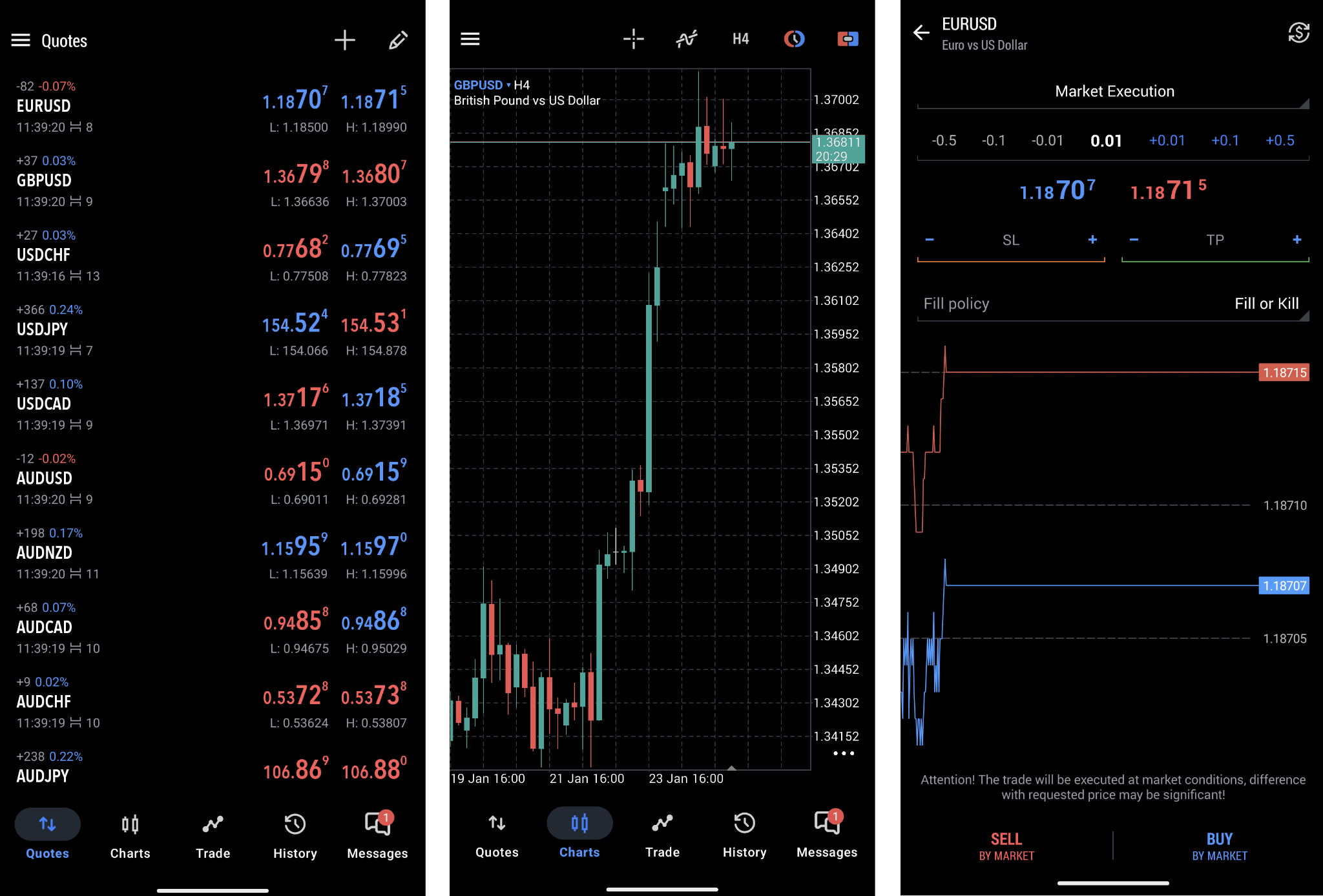Select the USDJPY quote row
Image resolution: width=1323 pixels, height=896 pixels.
212,330
